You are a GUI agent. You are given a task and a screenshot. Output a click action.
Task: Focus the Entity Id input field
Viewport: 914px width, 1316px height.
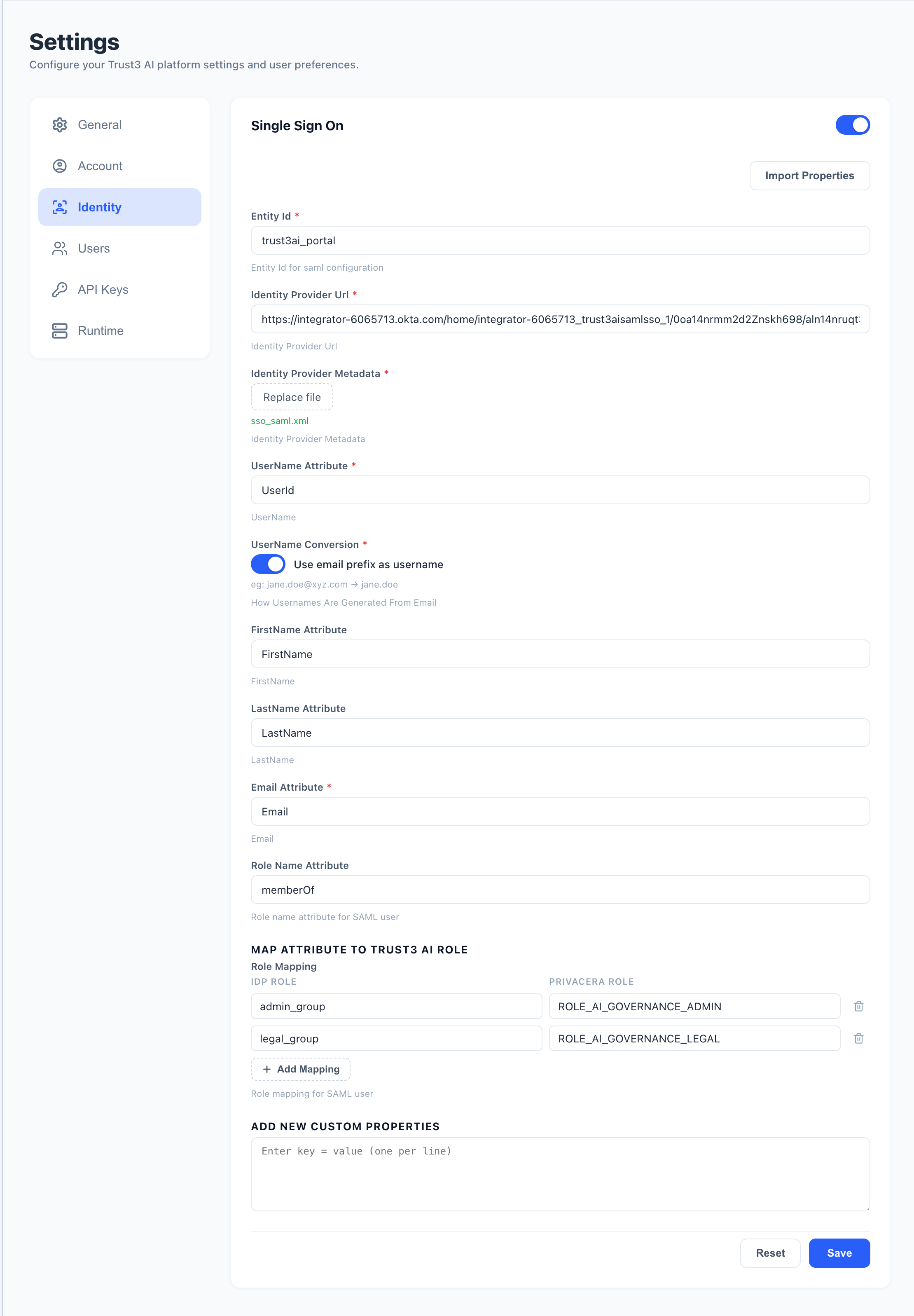560,241
